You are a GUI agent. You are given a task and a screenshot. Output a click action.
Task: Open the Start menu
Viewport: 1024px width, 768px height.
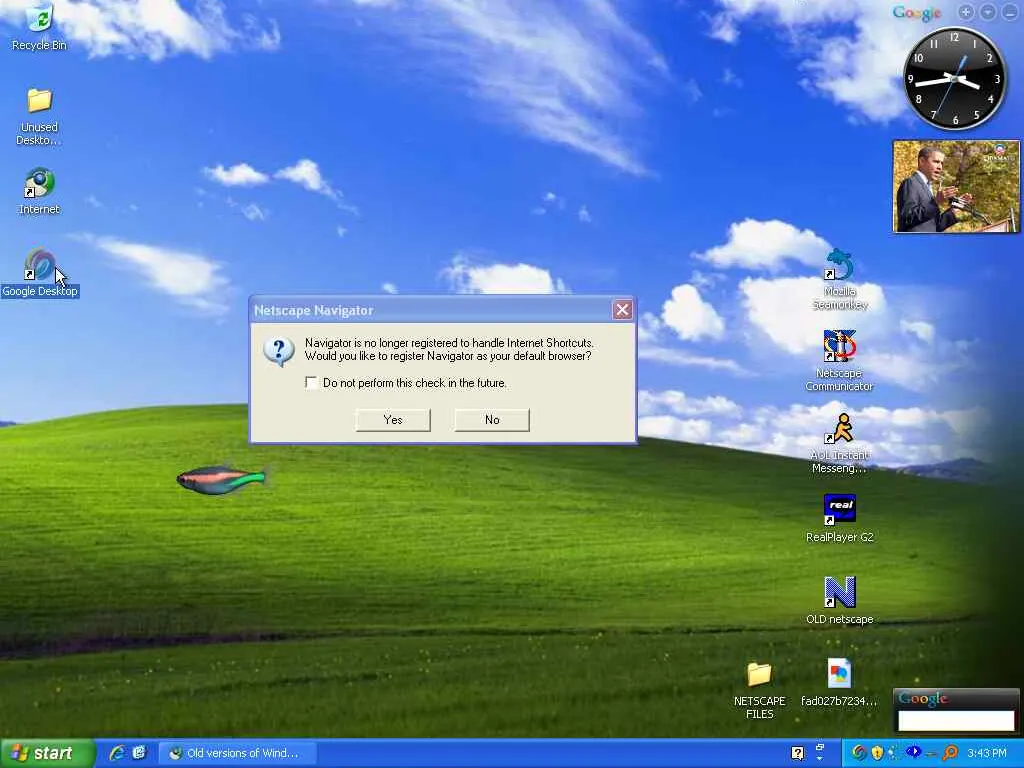47,753
